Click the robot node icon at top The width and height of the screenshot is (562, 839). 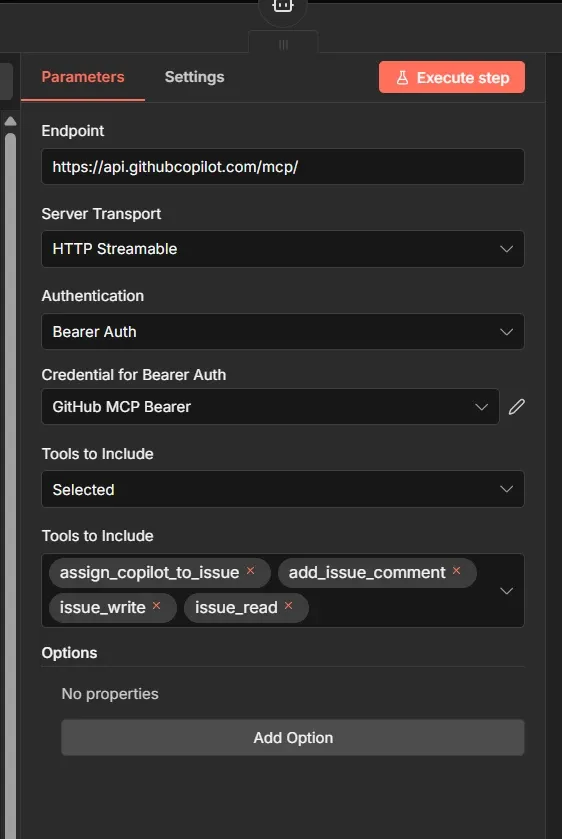tap(283, 6)
